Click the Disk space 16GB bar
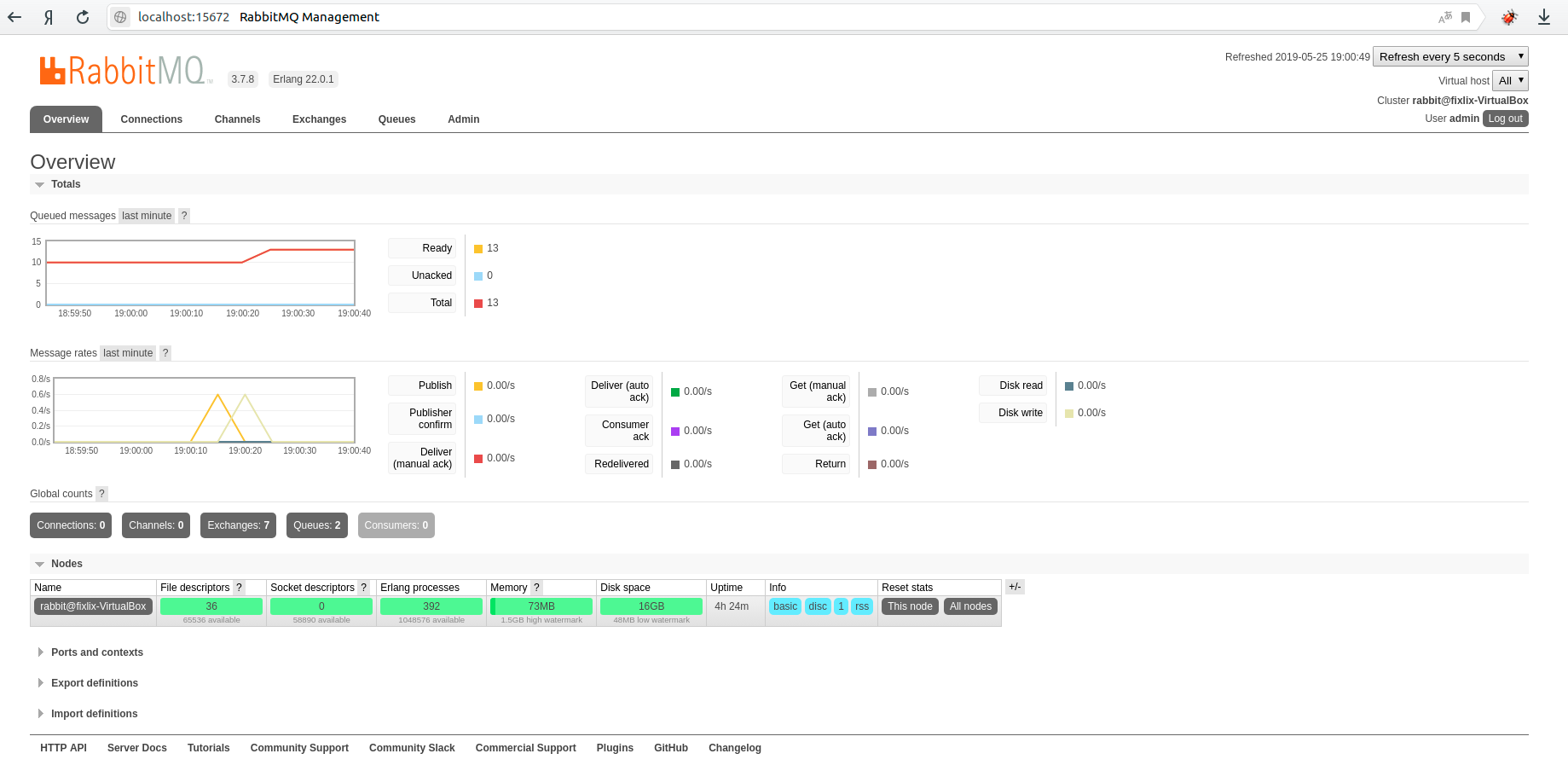The image size is (1568, 771). click(x=651, y=606)
